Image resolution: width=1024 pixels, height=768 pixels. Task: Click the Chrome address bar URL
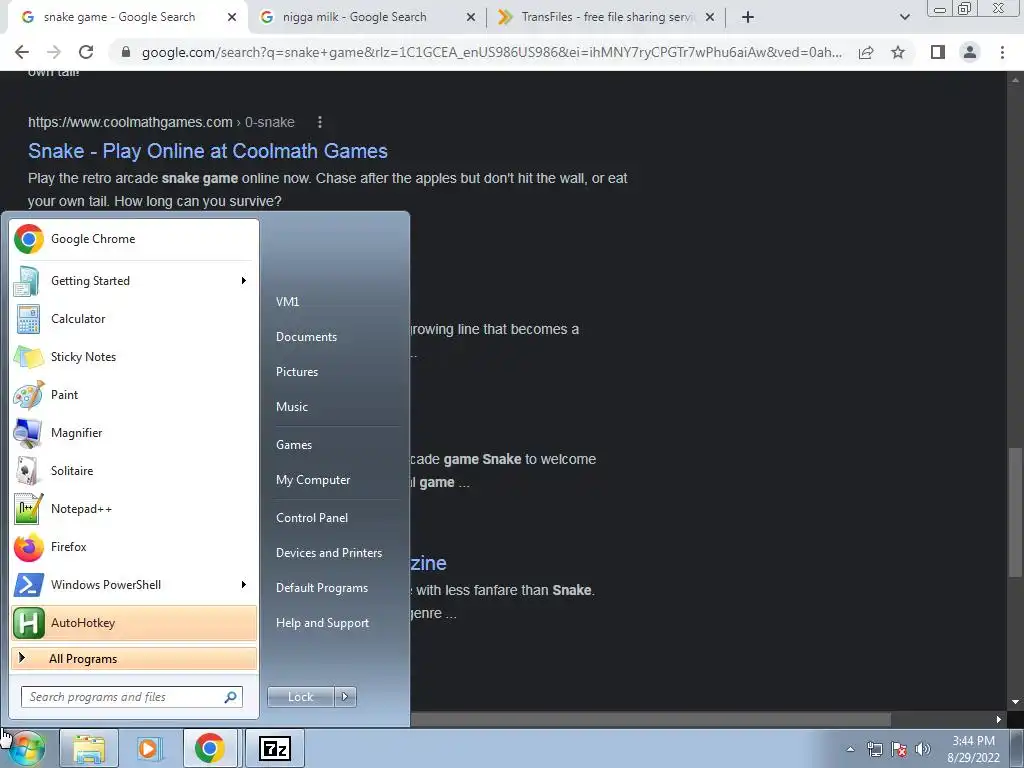(491, 52)
